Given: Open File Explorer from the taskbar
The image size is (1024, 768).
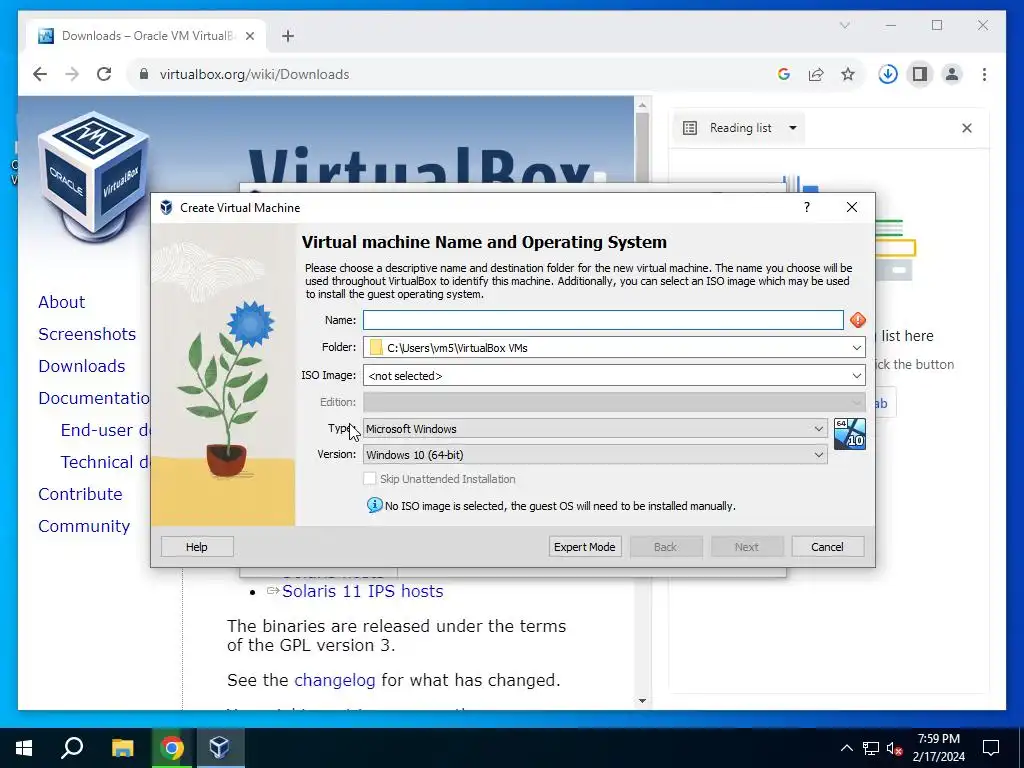Looking at the screenshot, I should pyautogui.click(x=122, y=748).
